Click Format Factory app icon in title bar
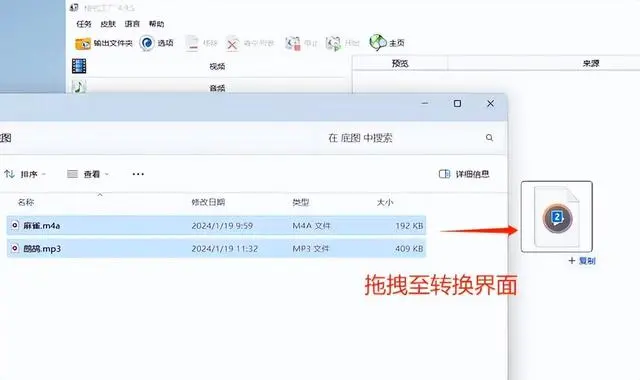 coord(74,7)
